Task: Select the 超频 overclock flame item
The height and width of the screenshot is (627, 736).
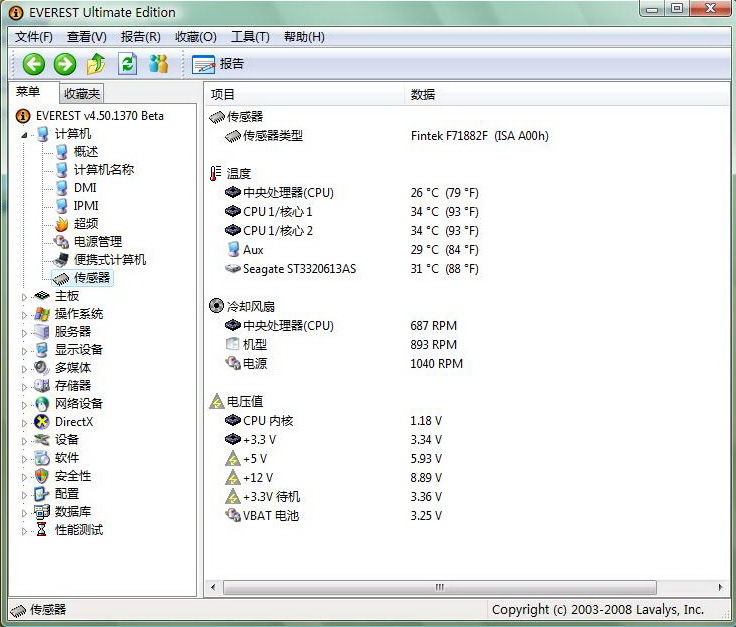Action: click(85, 224)
